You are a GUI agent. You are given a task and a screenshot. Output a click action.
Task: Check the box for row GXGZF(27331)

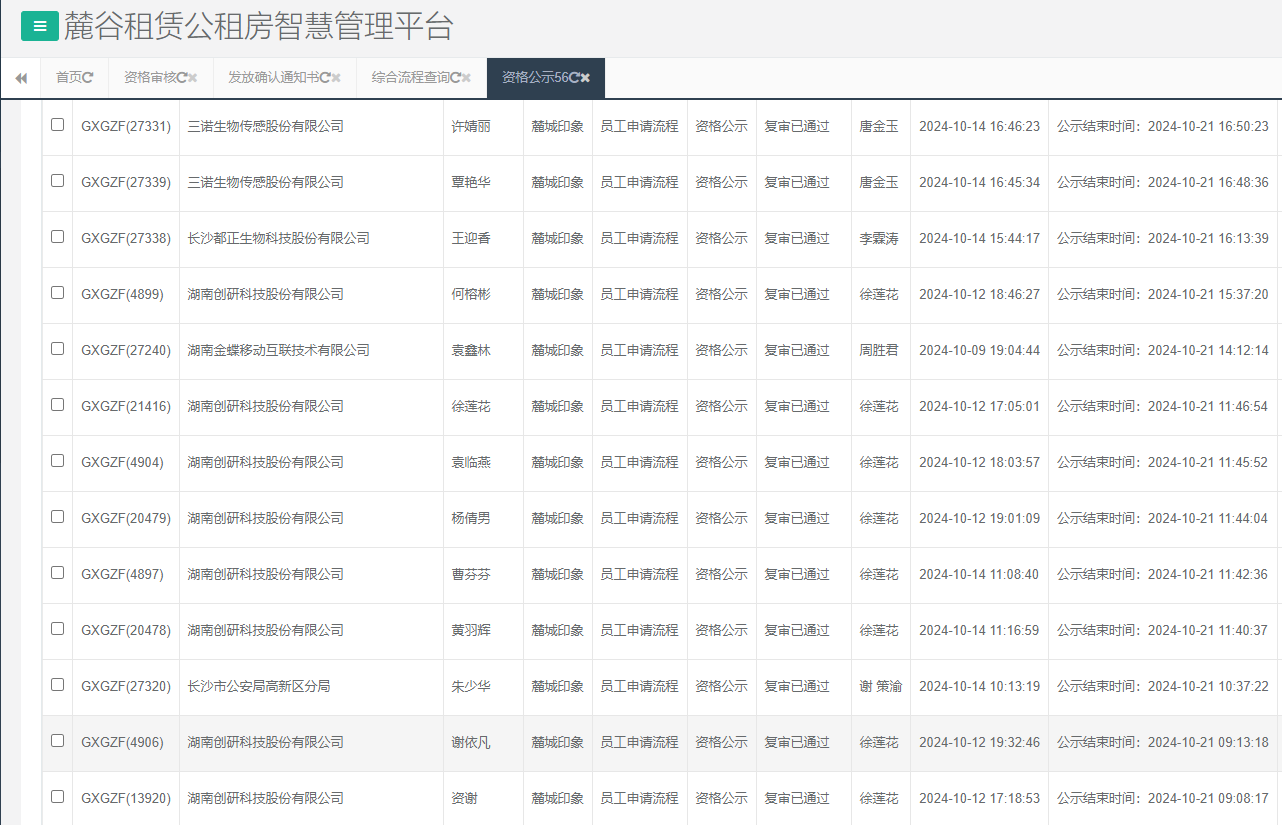click(x=57, y=125)
